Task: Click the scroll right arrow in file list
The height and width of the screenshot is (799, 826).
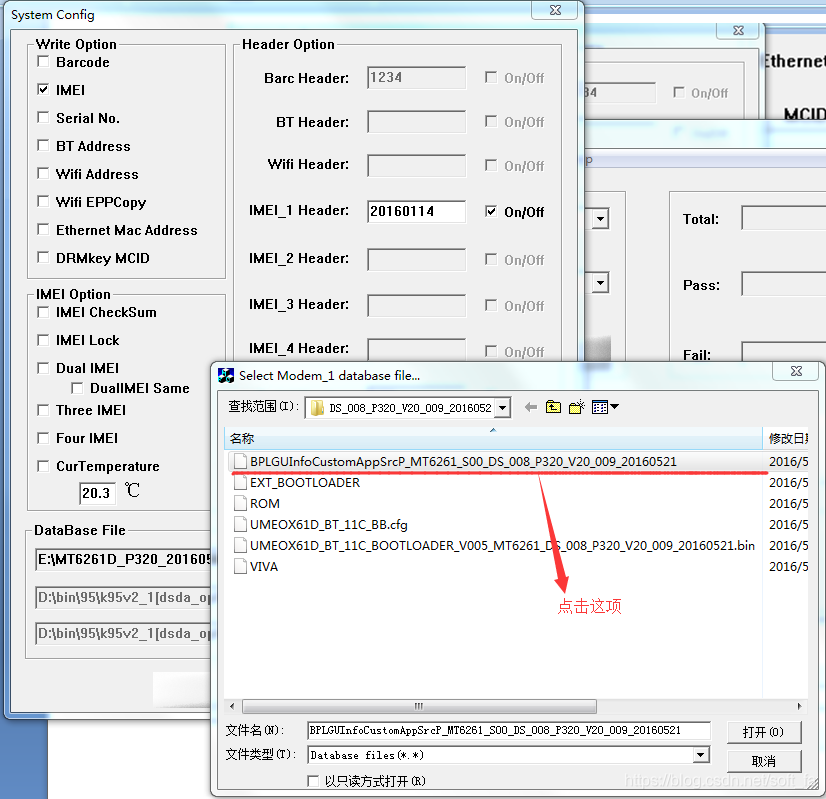Action: click(800, 706)
